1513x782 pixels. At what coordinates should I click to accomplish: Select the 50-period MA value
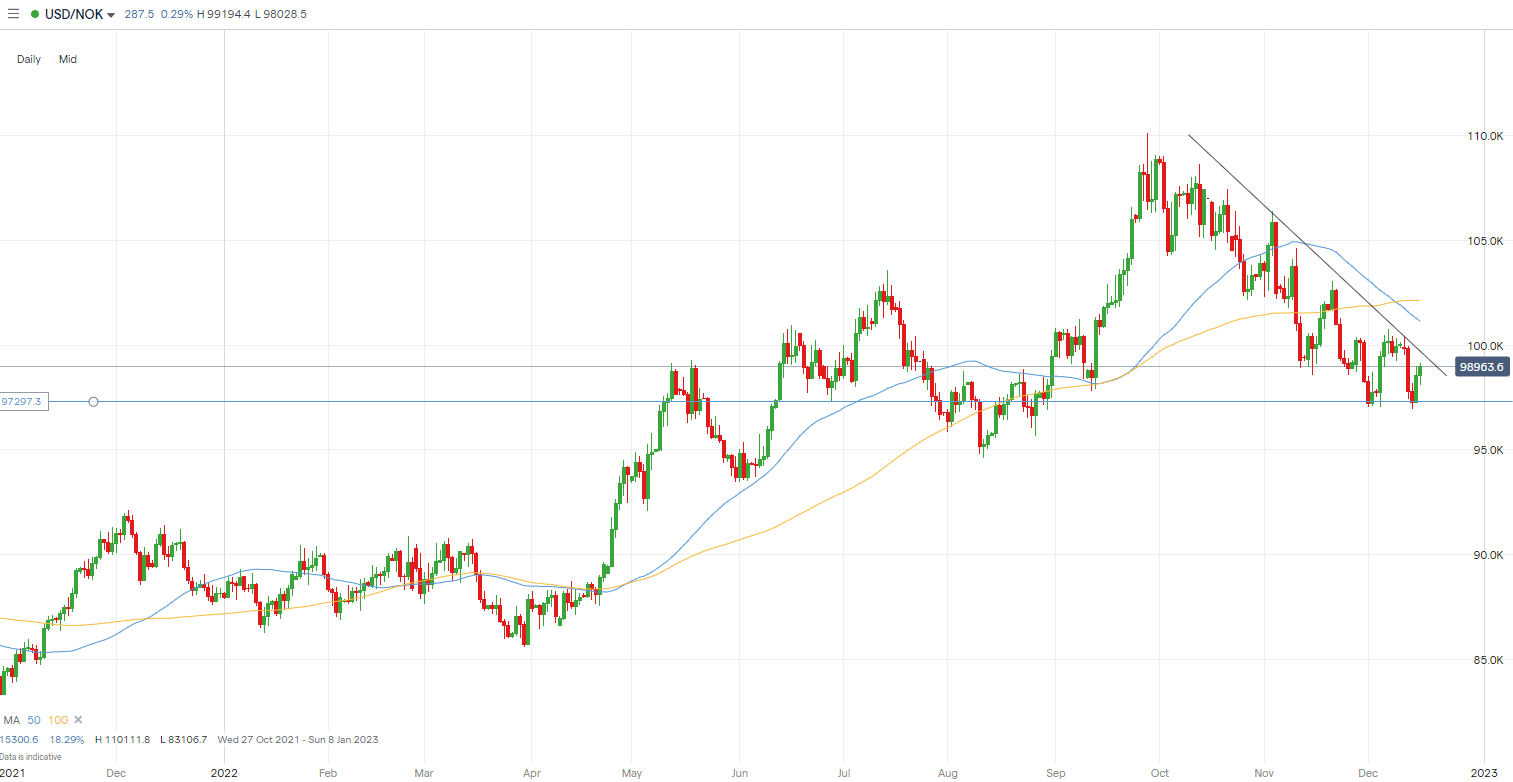[34, 720]
